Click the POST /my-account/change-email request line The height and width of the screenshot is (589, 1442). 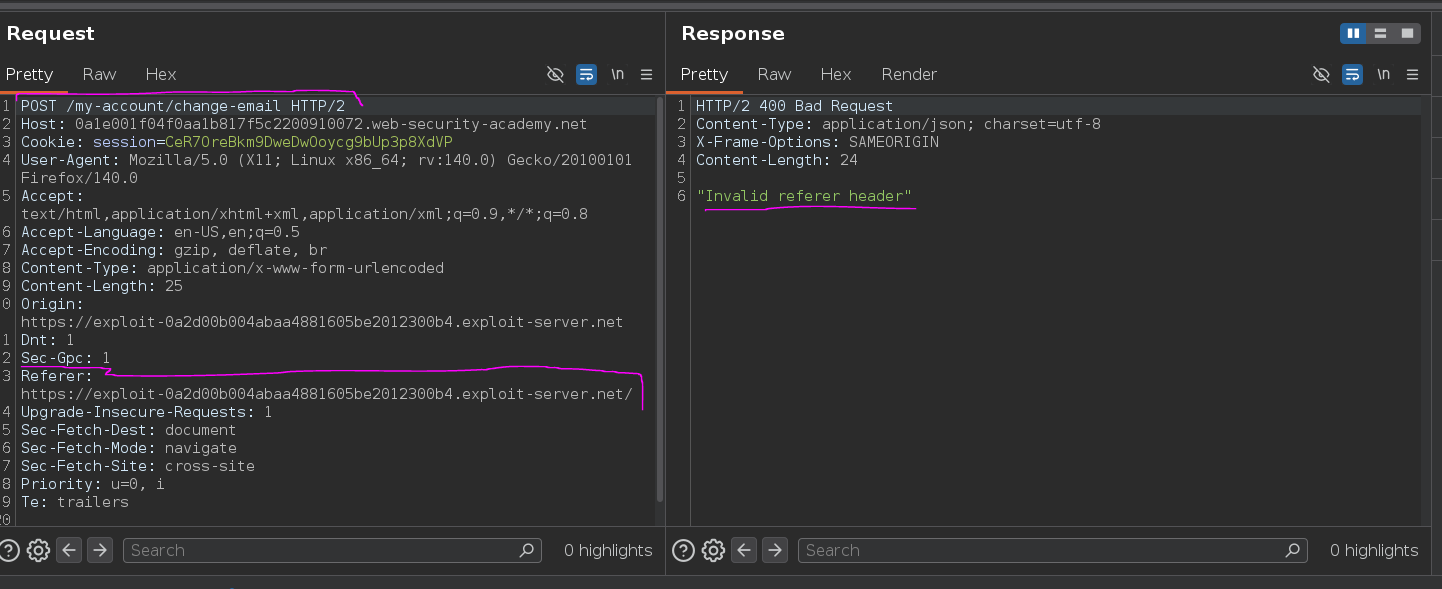point(183,106)
